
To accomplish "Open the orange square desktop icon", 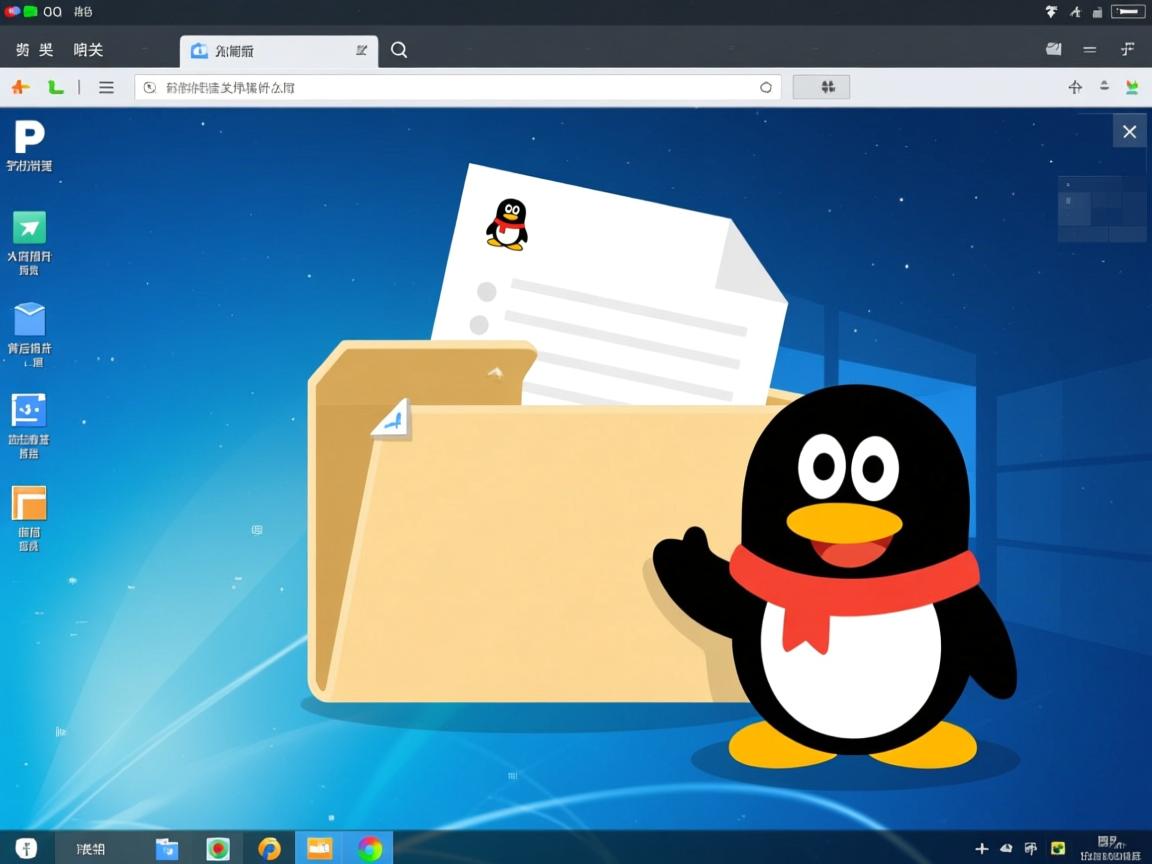I will coord(29,503).
